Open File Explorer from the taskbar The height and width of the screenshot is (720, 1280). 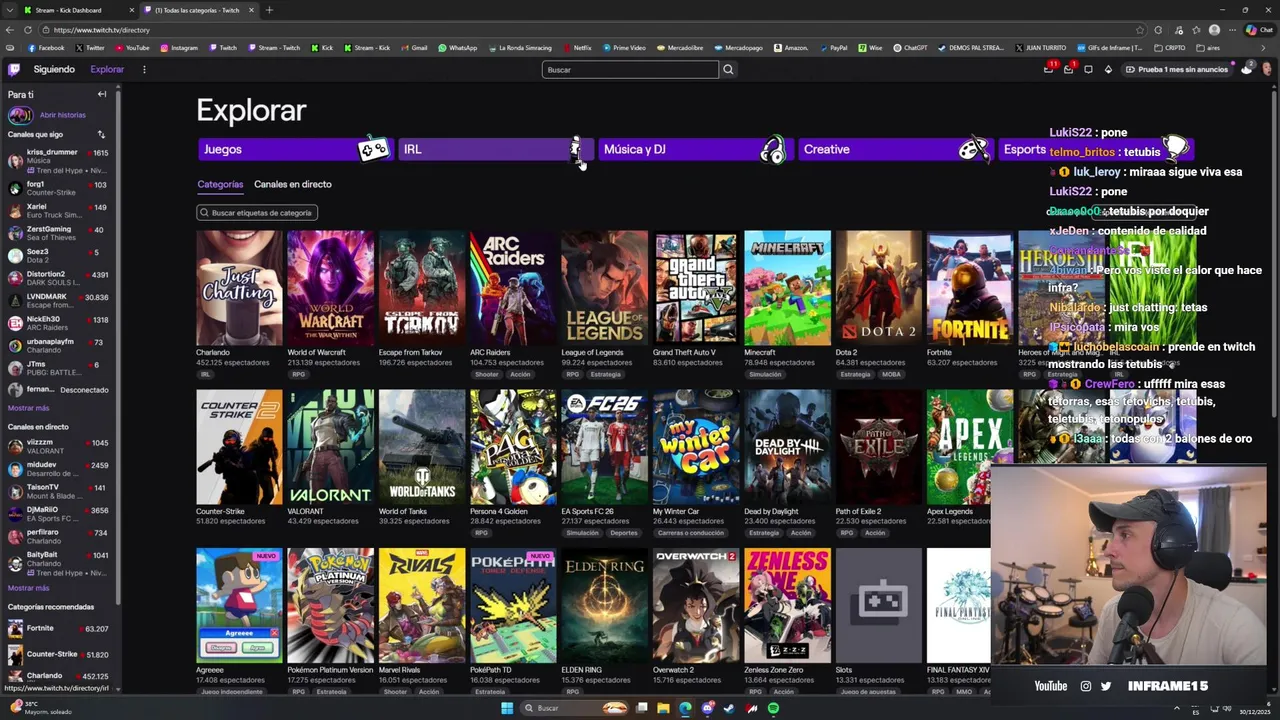[x=663, y=708]
